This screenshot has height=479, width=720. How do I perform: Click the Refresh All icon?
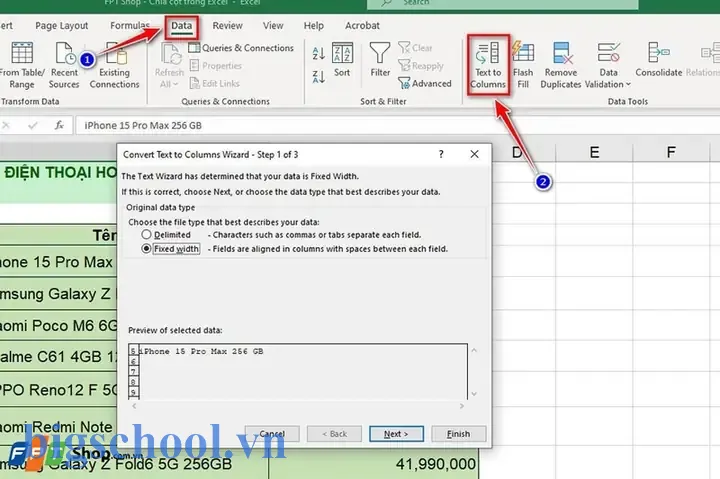170,54
